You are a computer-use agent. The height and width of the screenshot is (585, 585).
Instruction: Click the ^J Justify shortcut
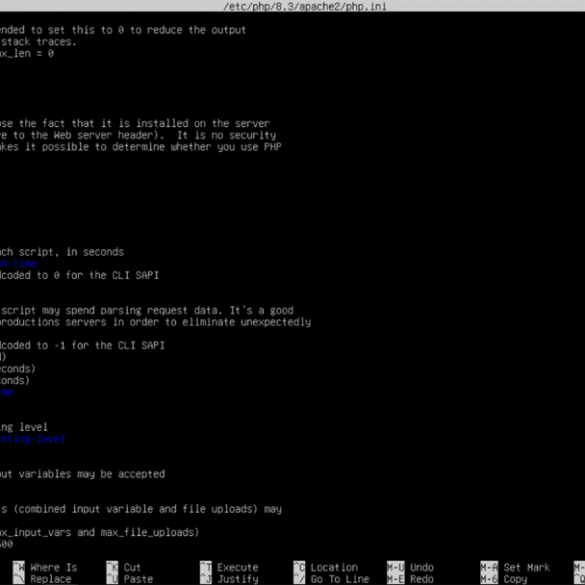229,579
